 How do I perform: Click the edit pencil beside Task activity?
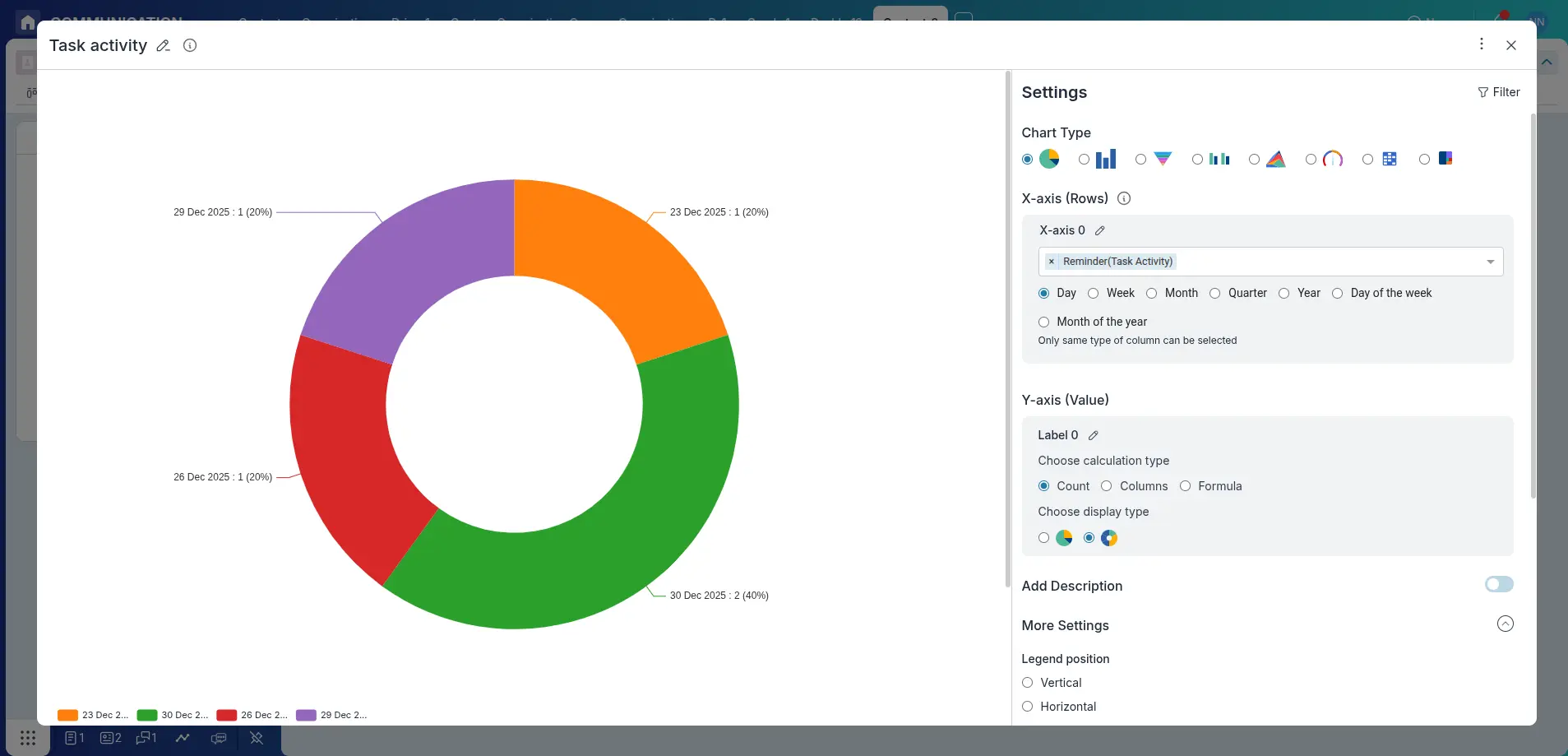(x=163, y=45)
